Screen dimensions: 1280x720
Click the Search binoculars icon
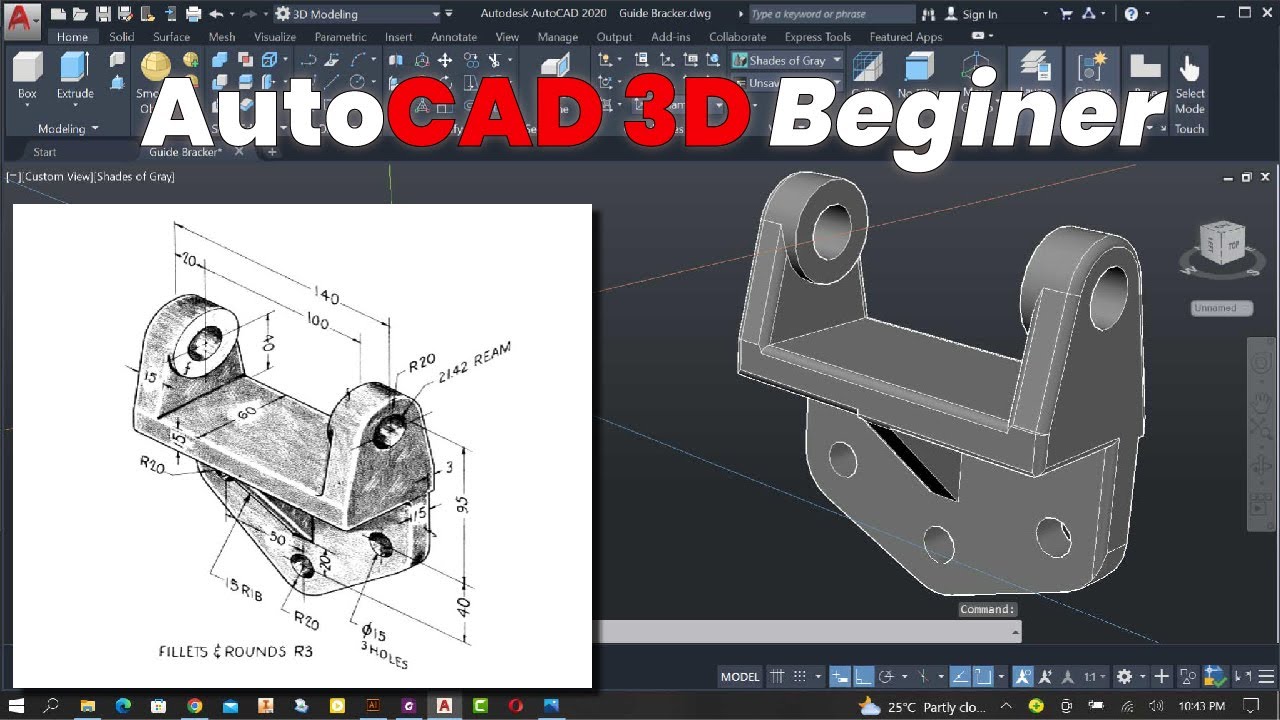tap(929, 14)
